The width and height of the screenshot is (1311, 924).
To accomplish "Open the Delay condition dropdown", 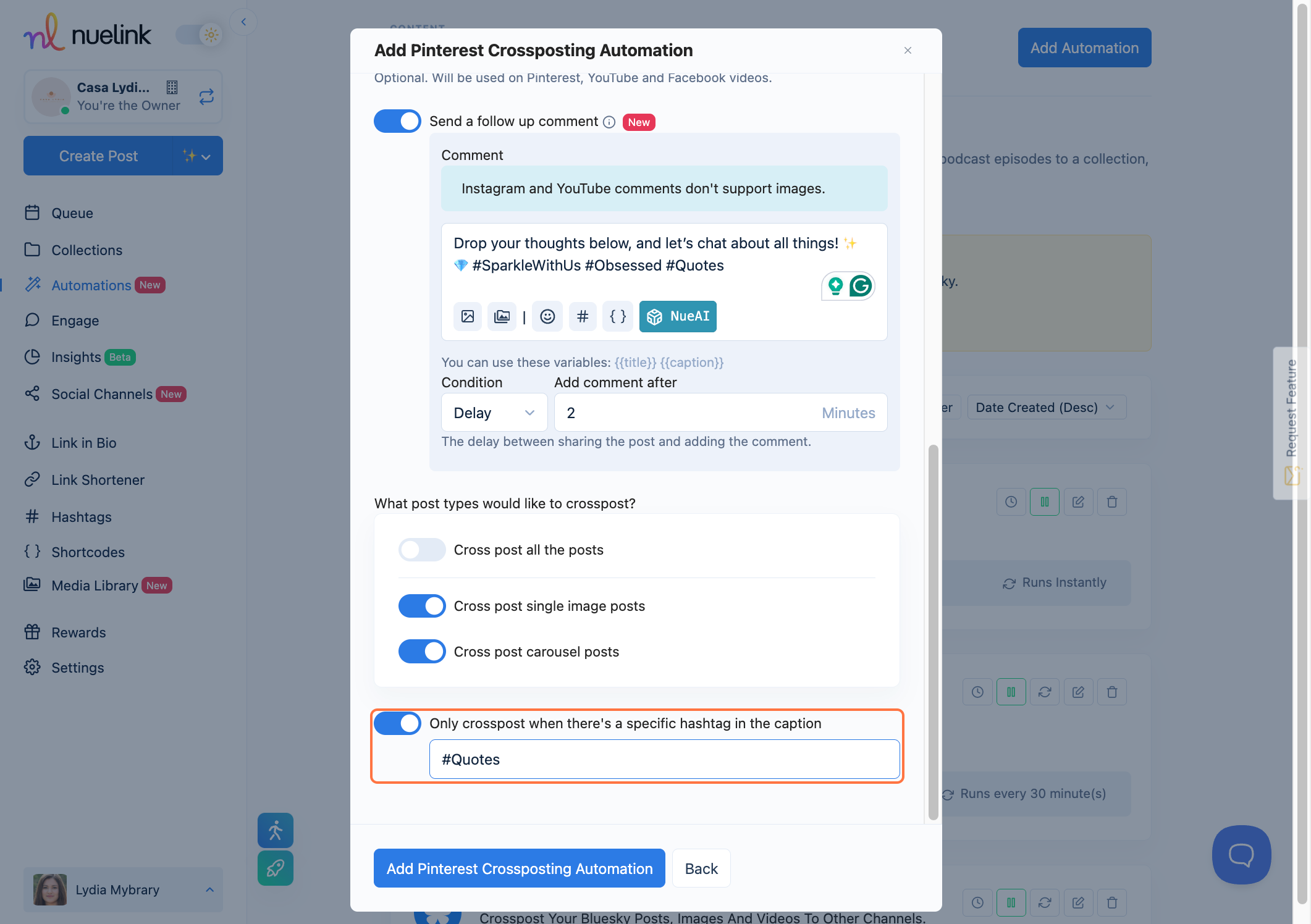I will (494, 413).
